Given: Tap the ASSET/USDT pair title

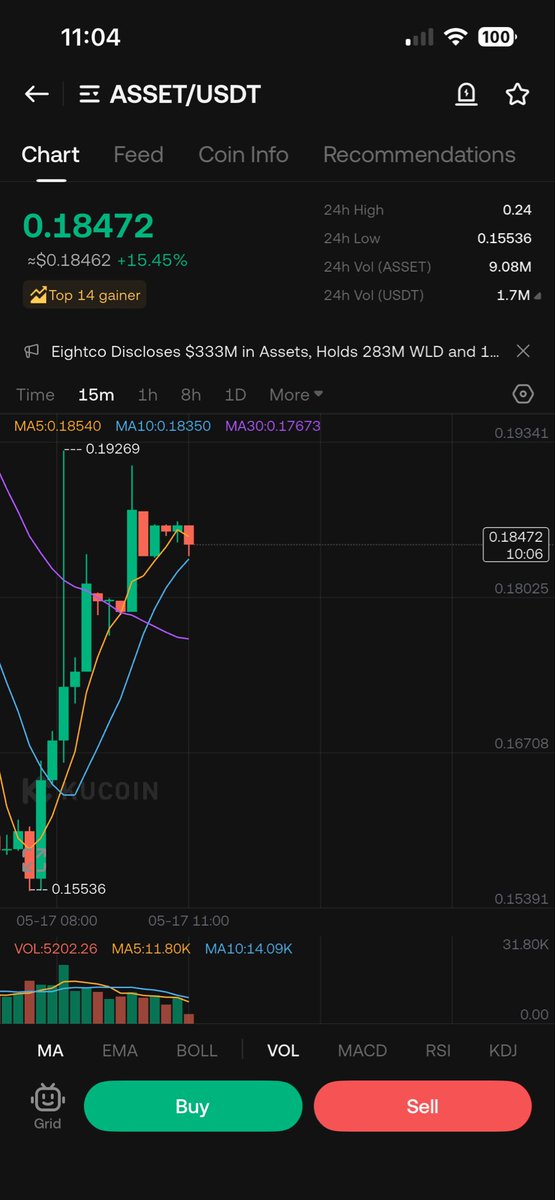Looking at the screenshot, I should 185,94.
